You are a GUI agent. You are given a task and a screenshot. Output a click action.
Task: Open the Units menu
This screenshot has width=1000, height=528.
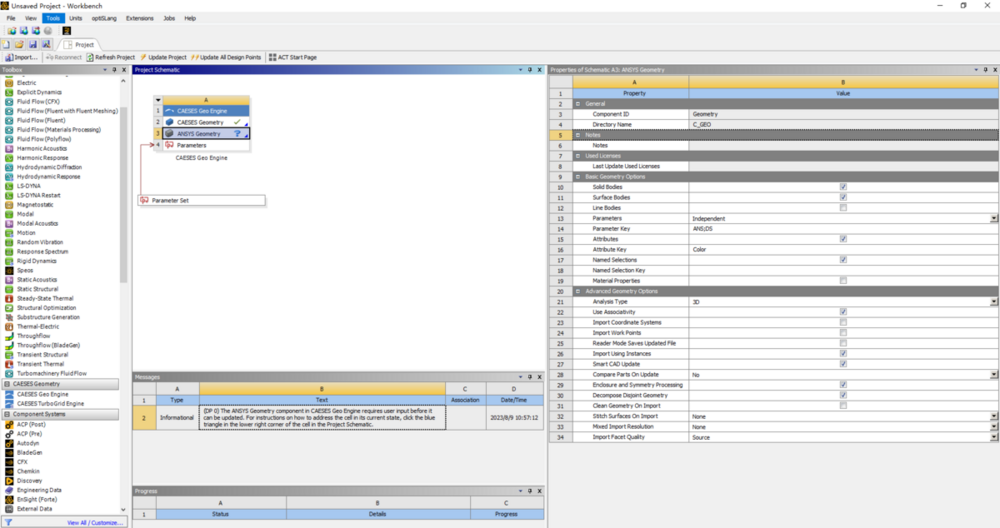pos(75,18)
